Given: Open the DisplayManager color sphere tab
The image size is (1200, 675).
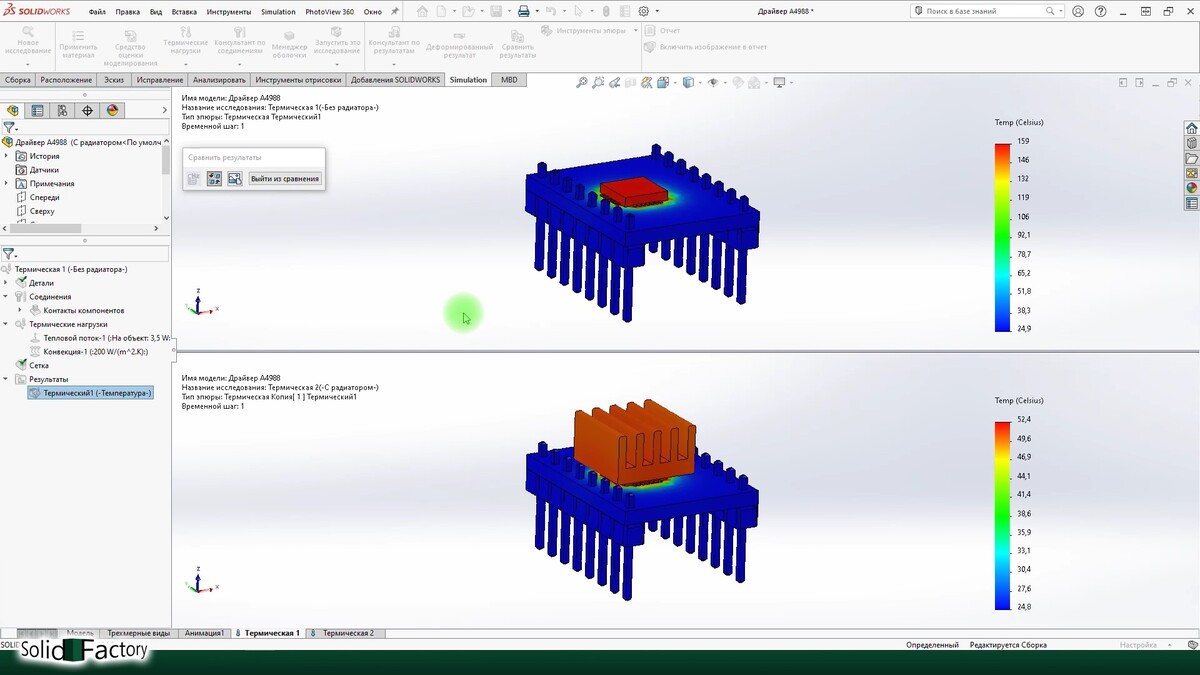Looking at the screenshot, I should tap(112, 111).
